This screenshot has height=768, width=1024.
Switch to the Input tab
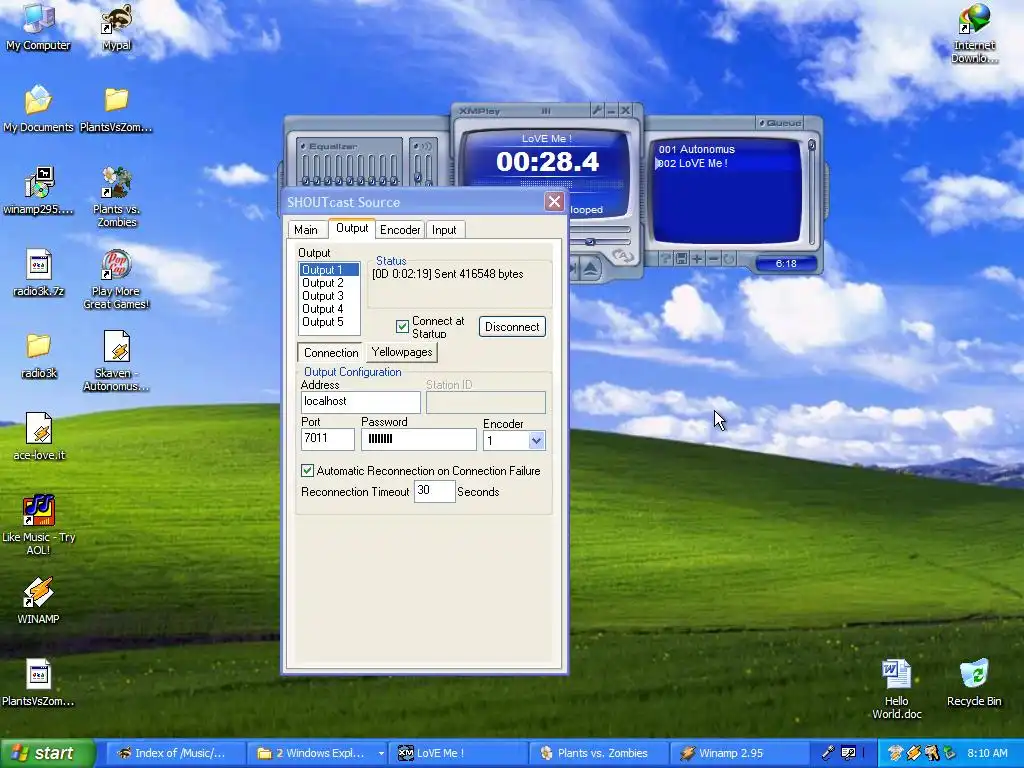click(444, 230)
